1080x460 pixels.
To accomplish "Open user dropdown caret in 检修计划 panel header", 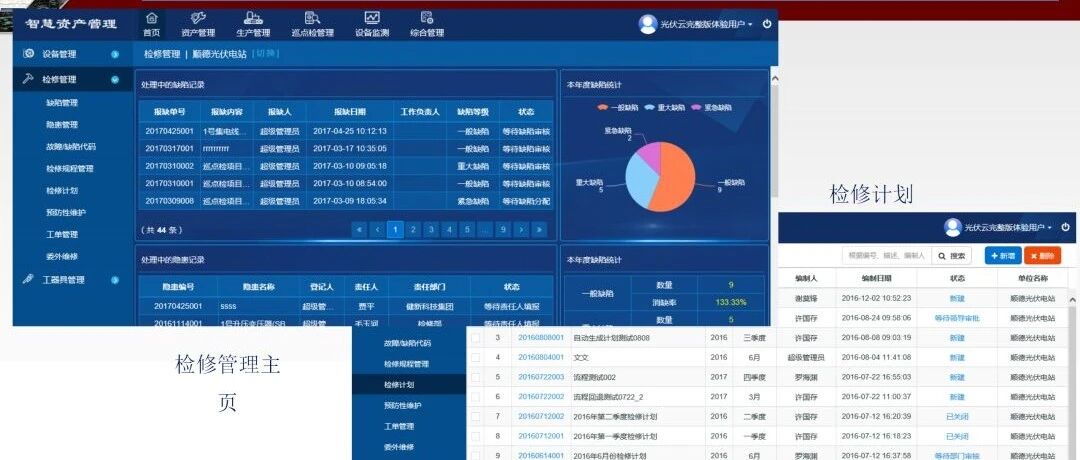I will [x=1050, y=228].
